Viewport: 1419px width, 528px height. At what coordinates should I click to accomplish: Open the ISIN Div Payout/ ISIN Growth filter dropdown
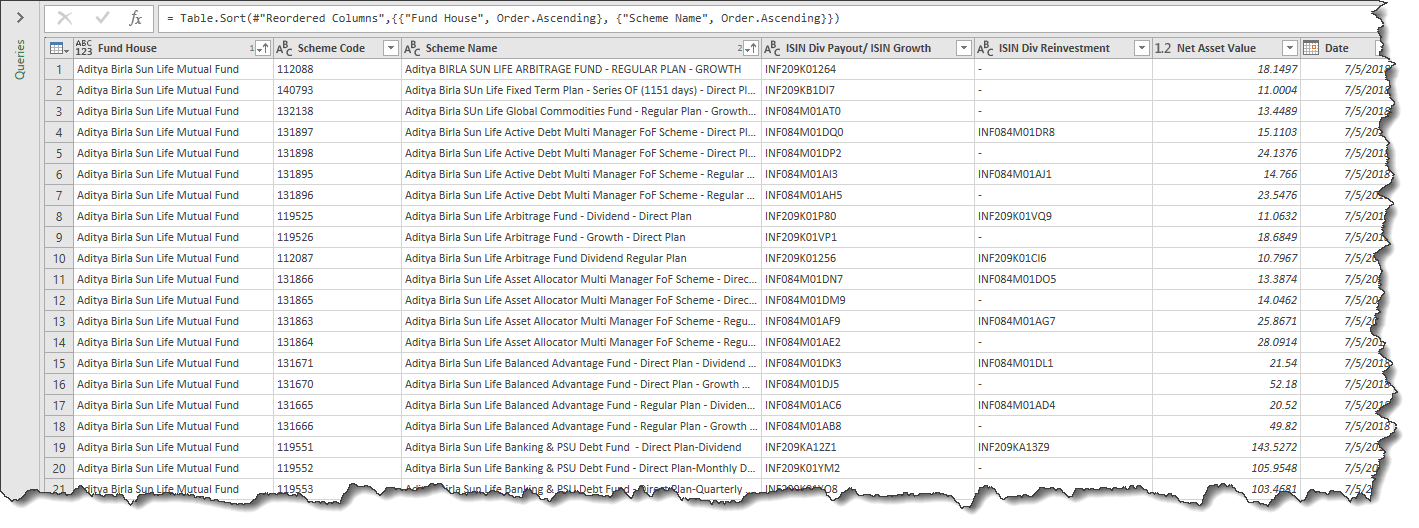tap(963, 48)
